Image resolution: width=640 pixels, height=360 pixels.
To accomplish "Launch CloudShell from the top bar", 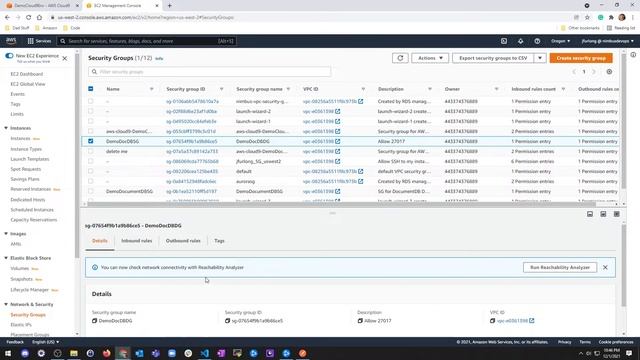I will [504, 41].
